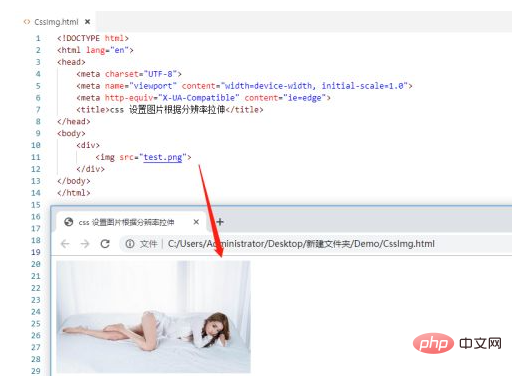Close the browser tab with the css title
Image resolution: width=512 pixels, height=376 pixels.
[x=196, y=222]
